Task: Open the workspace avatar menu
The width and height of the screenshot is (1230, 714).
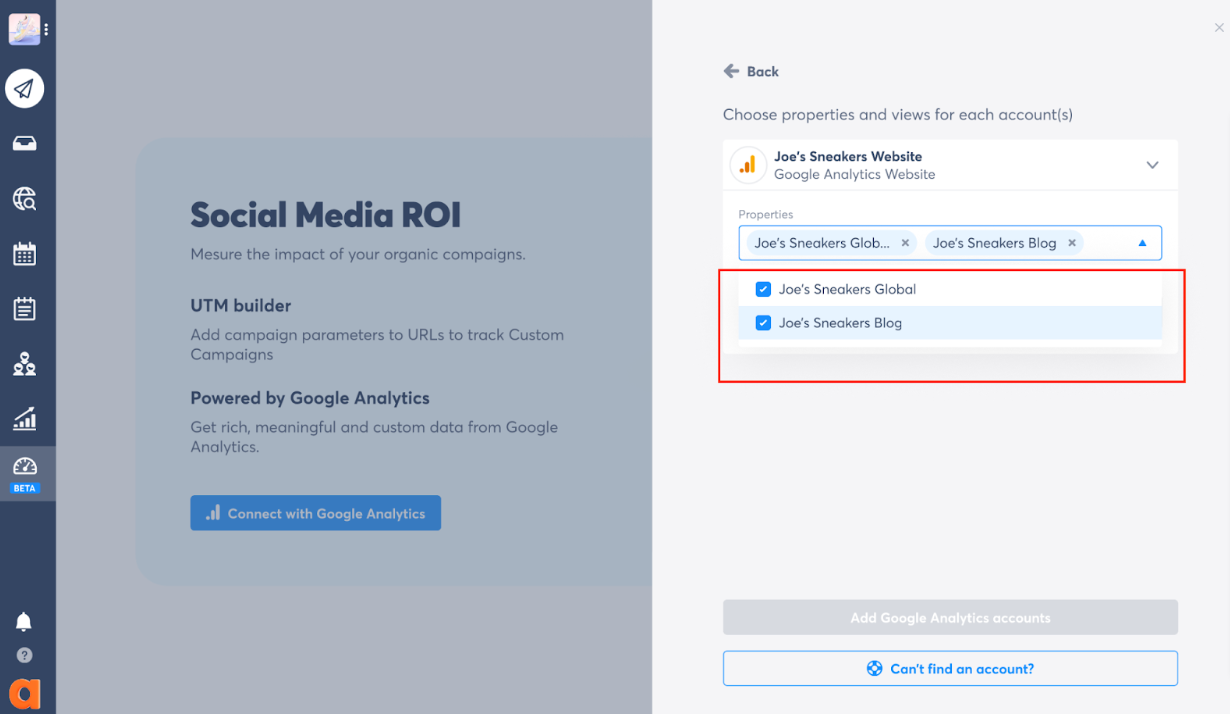Action: click(x=24, y=30)
